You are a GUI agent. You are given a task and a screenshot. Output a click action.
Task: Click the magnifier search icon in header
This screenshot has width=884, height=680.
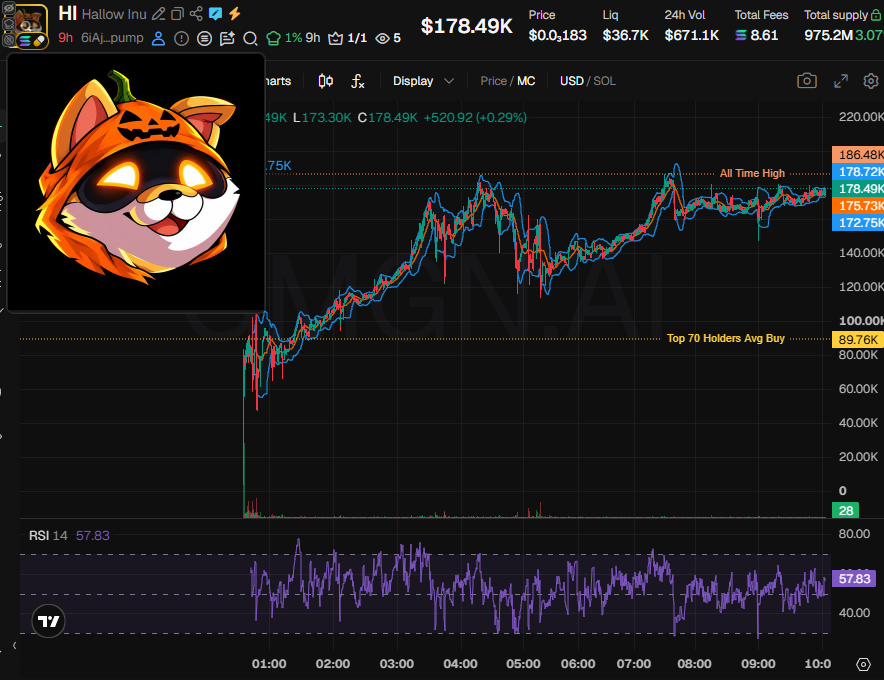[x=250, y=38]
